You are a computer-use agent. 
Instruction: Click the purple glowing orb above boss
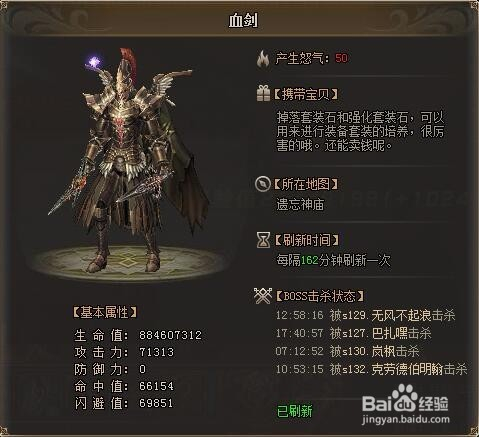pos(94,62)
